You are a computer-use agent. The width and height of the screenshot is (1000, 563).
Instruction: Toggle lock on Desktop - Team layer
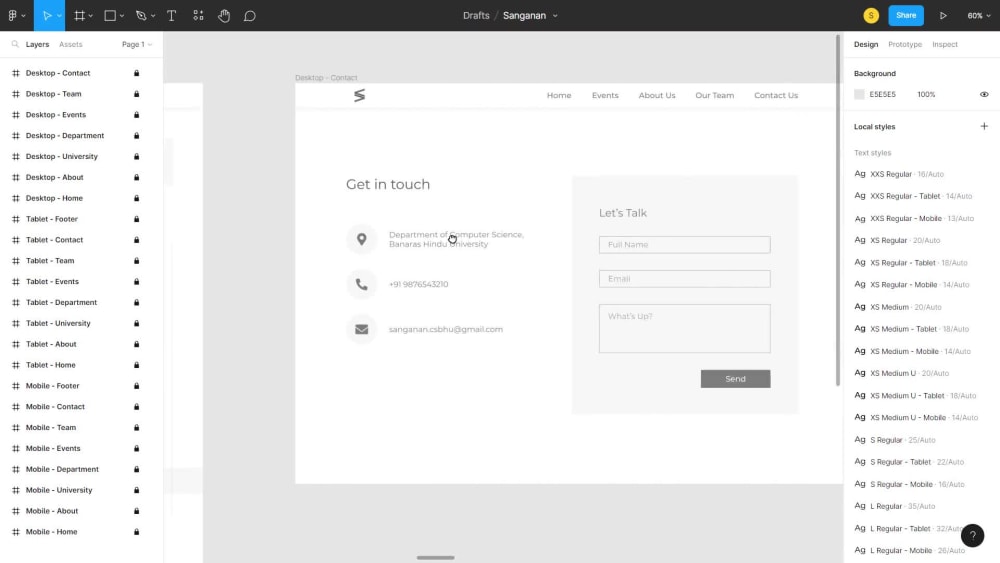click(136, 94)
